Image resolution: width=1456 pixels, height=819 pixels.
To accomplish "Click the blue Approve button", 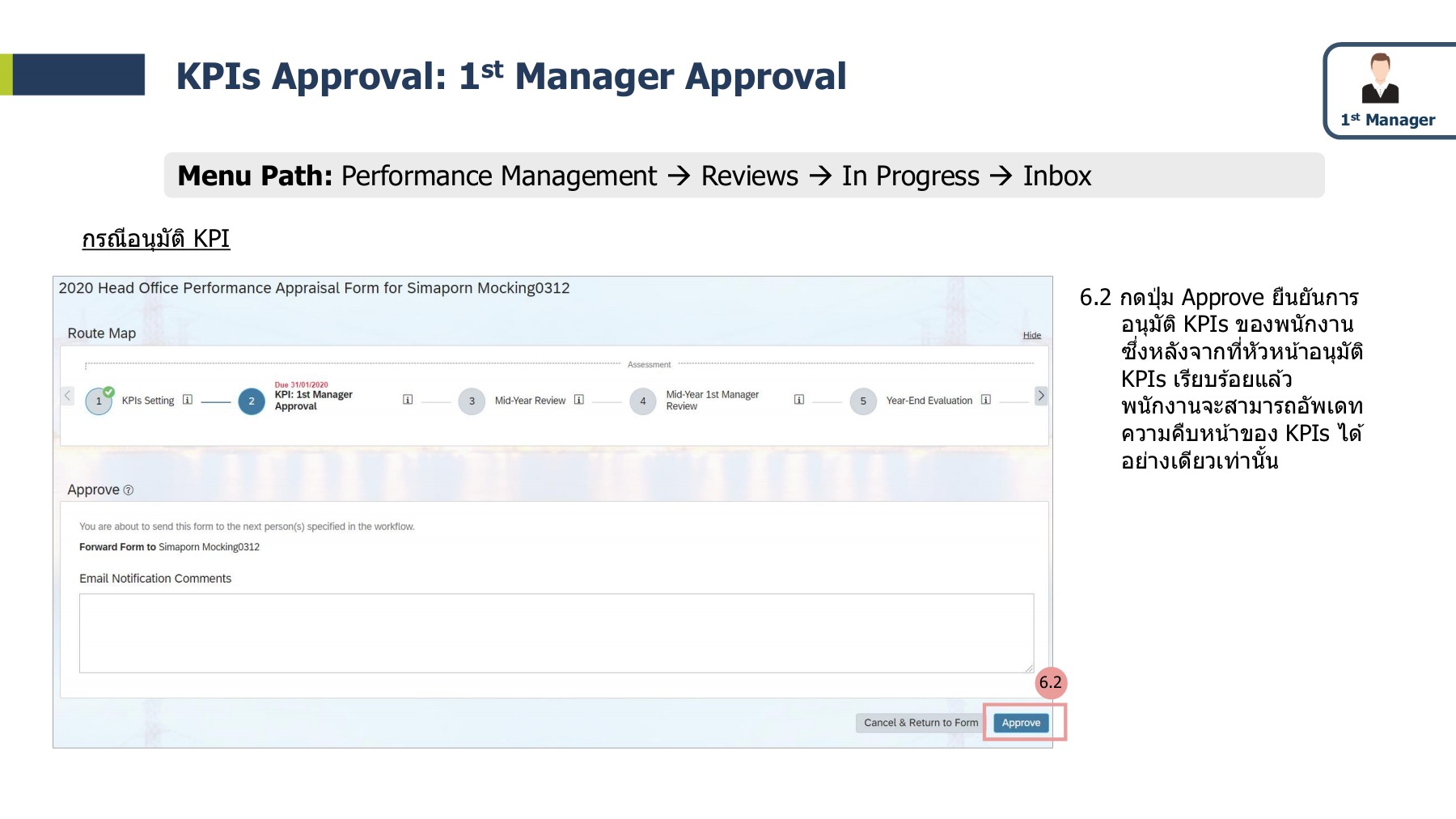I will [x=1021, y=723].
